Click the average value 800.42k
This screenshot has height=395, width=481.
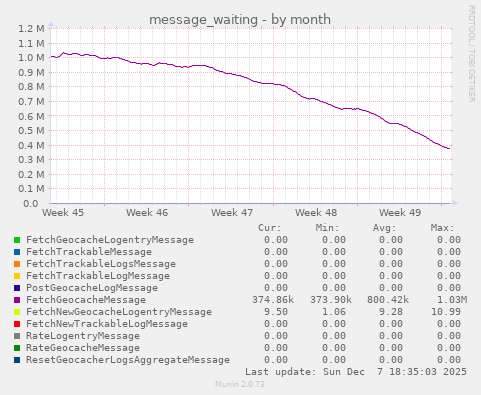(x=388, y=300)
